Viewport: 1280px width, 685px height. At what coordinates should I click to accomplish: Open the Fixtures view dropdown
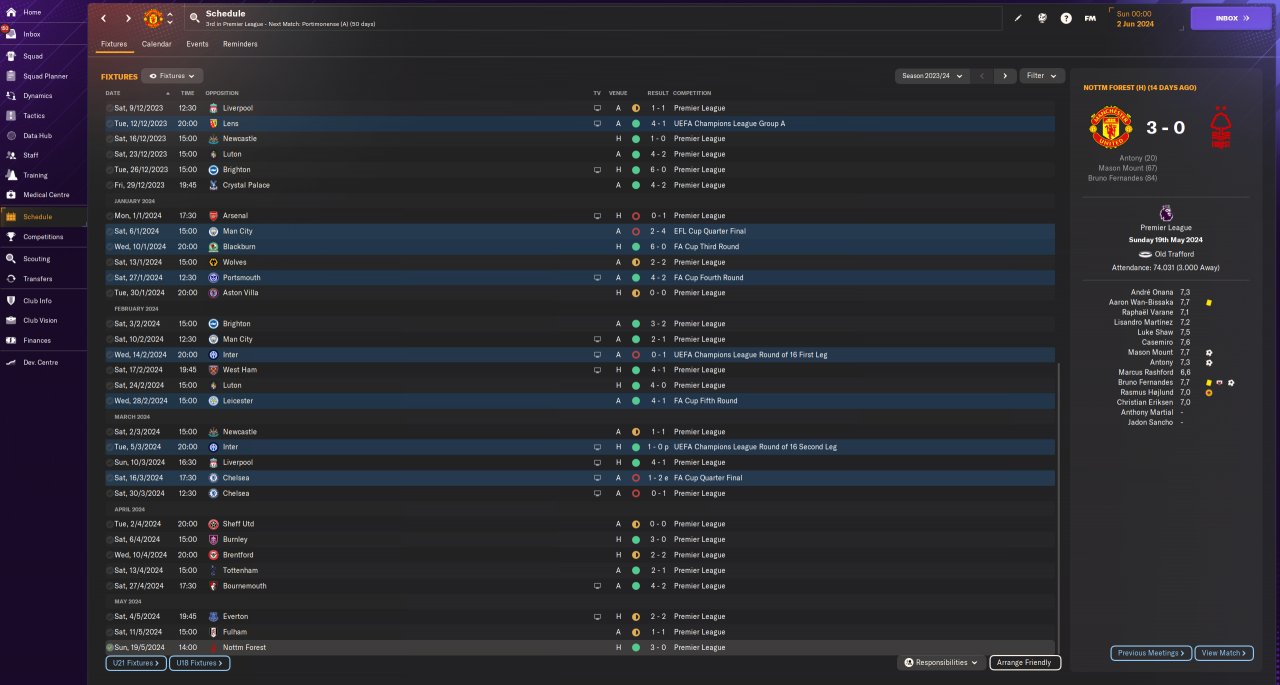[173, 76]
